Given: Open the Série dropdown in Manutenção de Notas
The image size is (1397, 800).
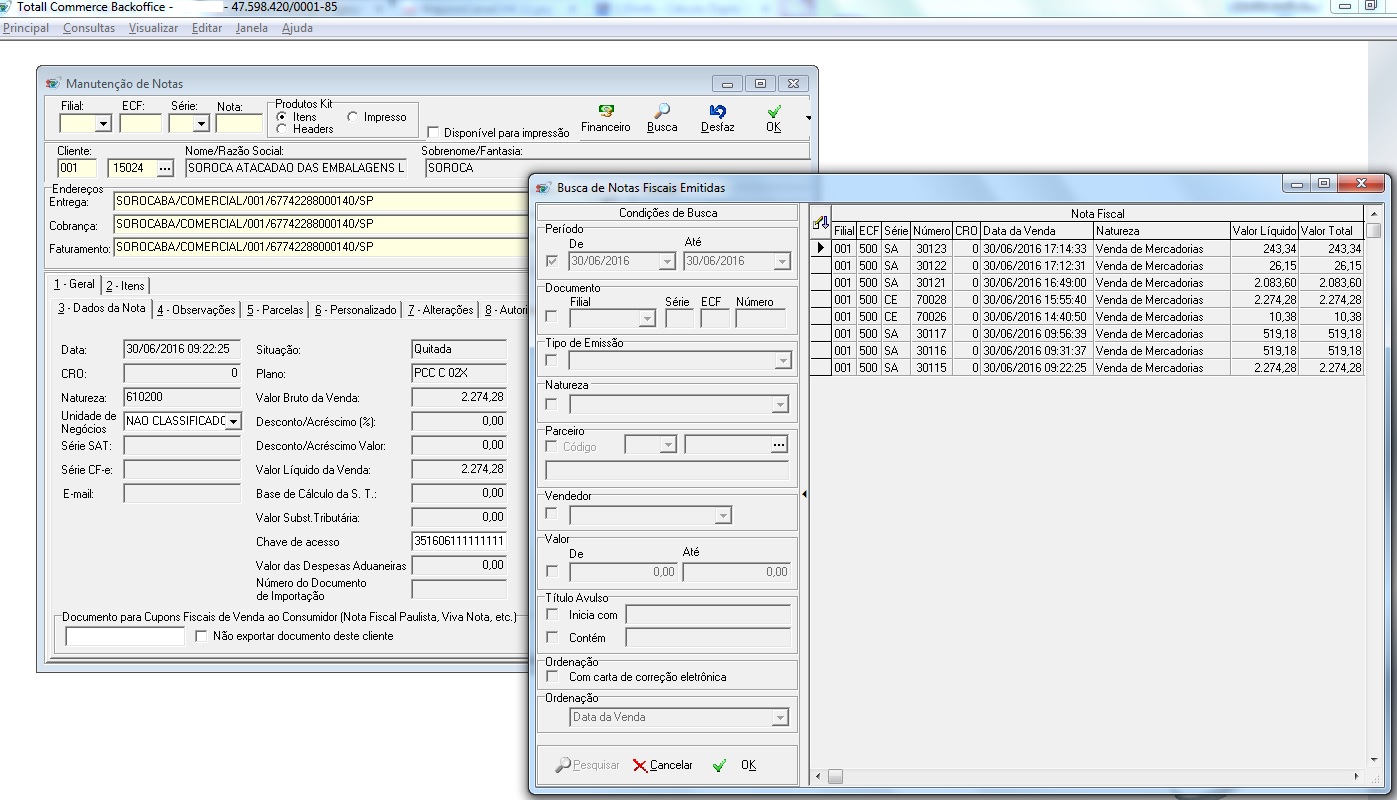Looking at the screenshot, I should (x=201, y=124).
